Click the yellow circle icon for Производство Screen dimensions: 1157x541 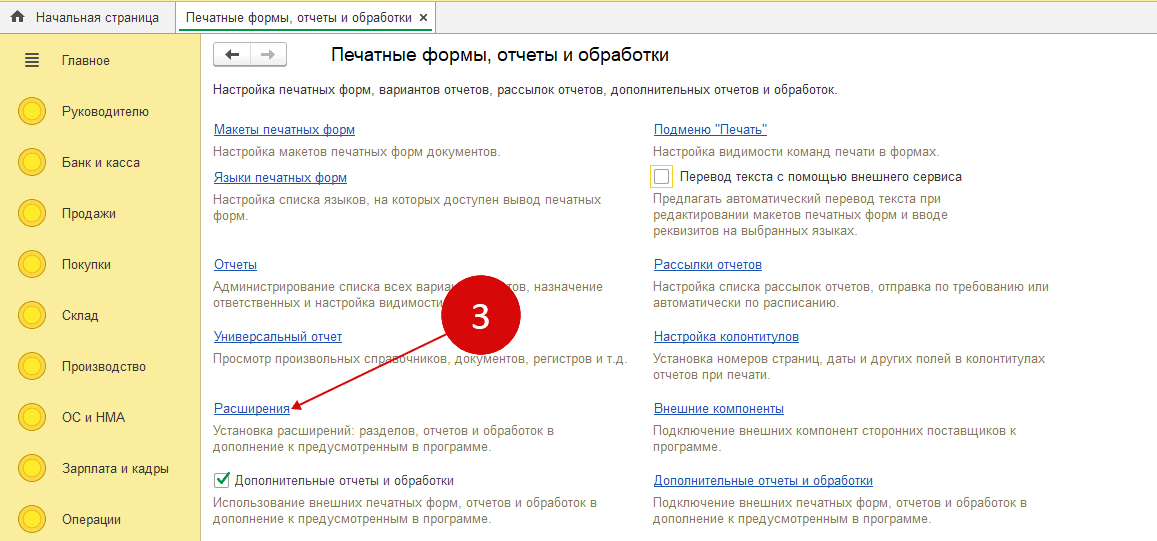pyautogui.click(x=31, y=367)
